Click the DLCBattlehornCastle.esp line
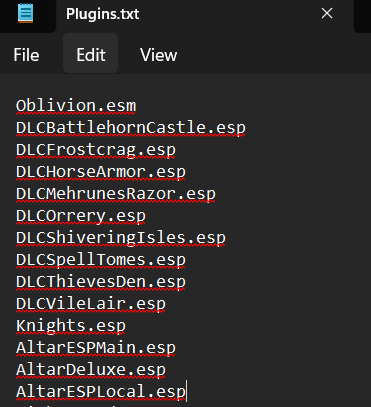 (131, 128)
